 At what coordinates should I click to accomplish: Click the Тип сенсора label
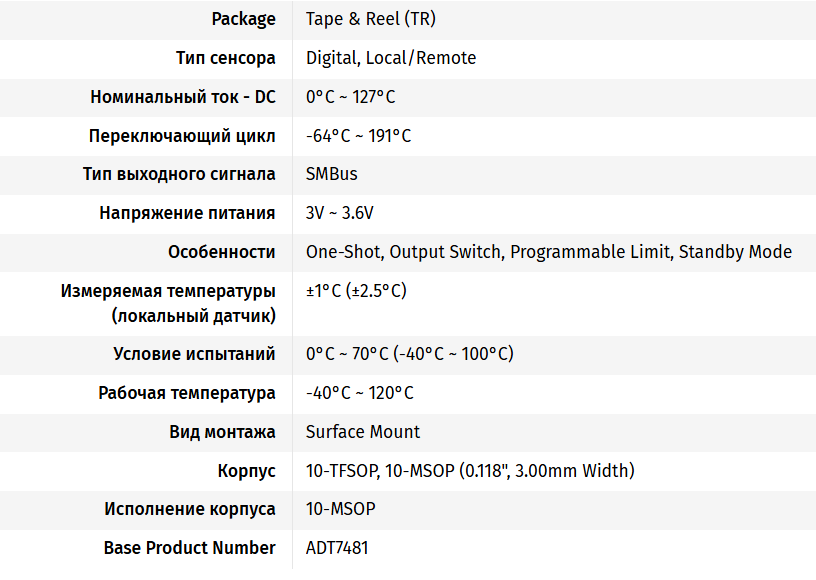pyautogui.click(x=225, y=58)
